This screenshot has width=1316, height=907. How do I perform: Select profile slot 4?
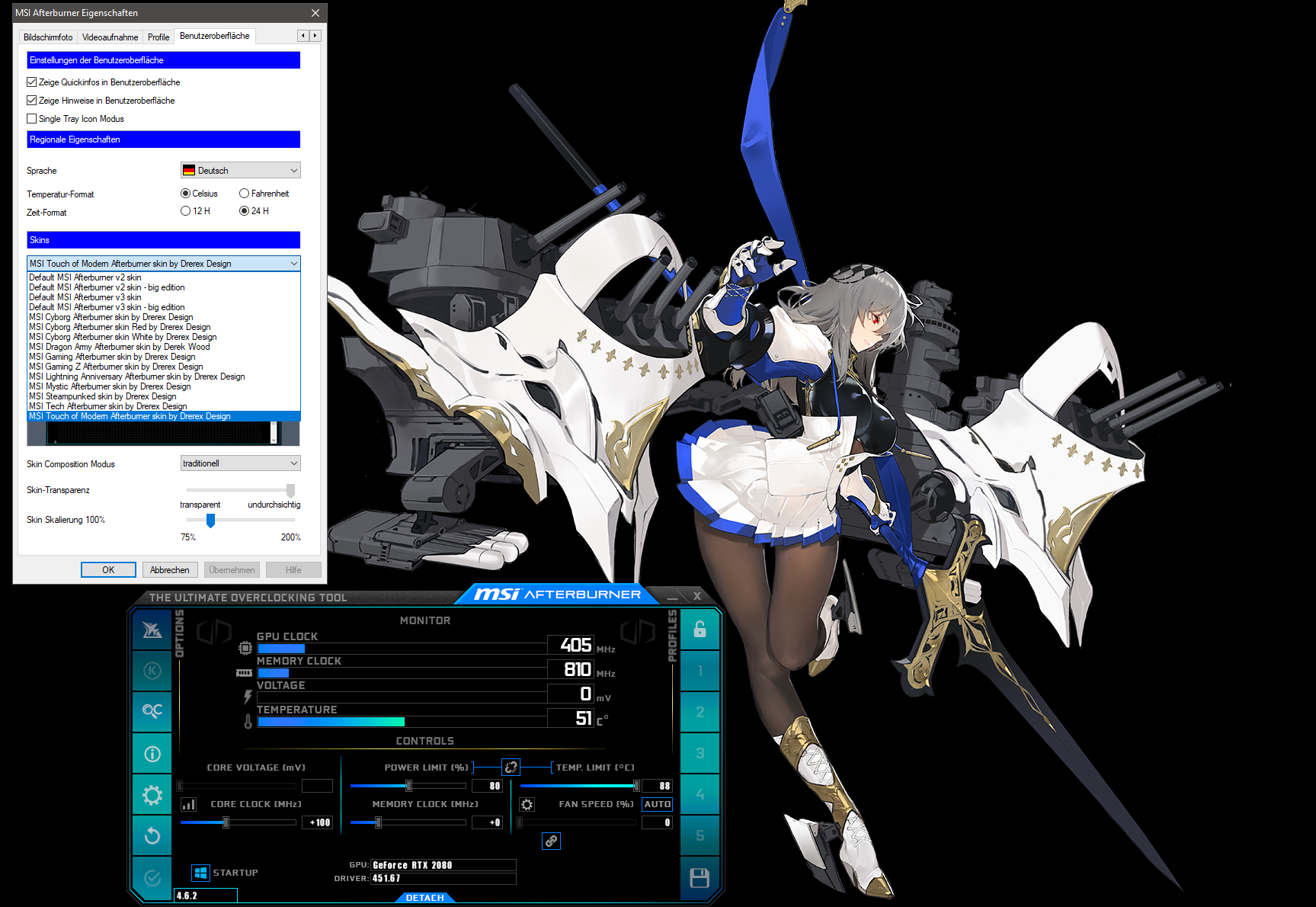tap(700, 794)
